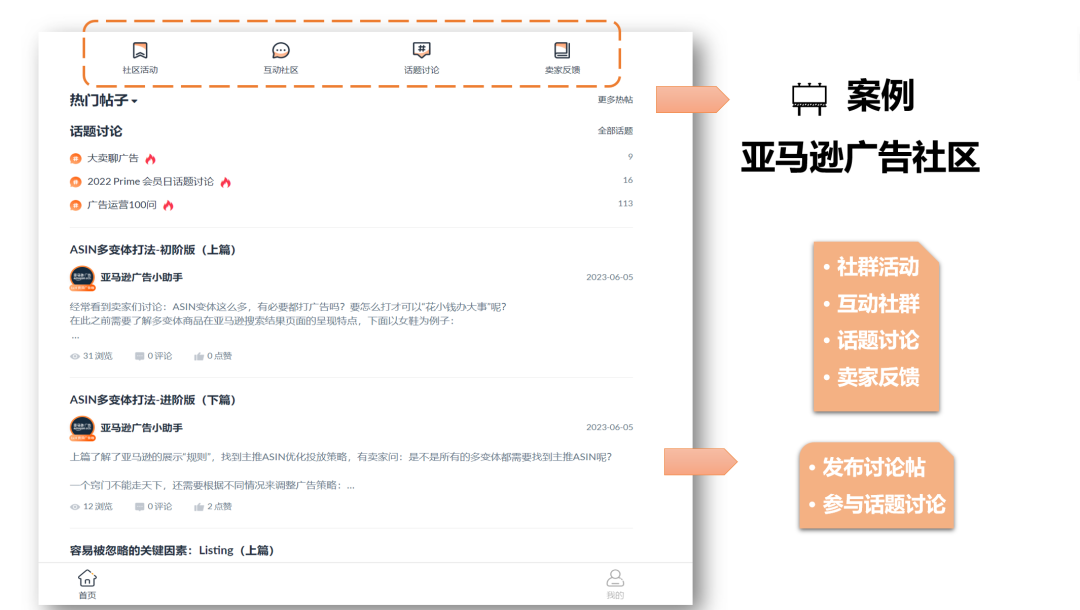Like the 进阶版 post with 2 点赞
Viewport: 1080px width, 610px height.
(x=198, y=507)
